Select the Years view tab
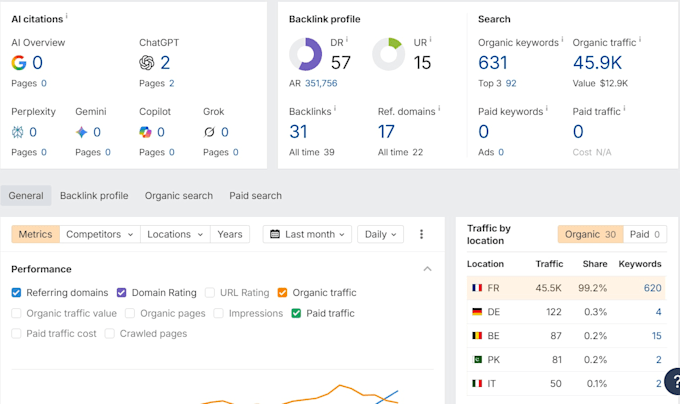 tap(230, 234)
